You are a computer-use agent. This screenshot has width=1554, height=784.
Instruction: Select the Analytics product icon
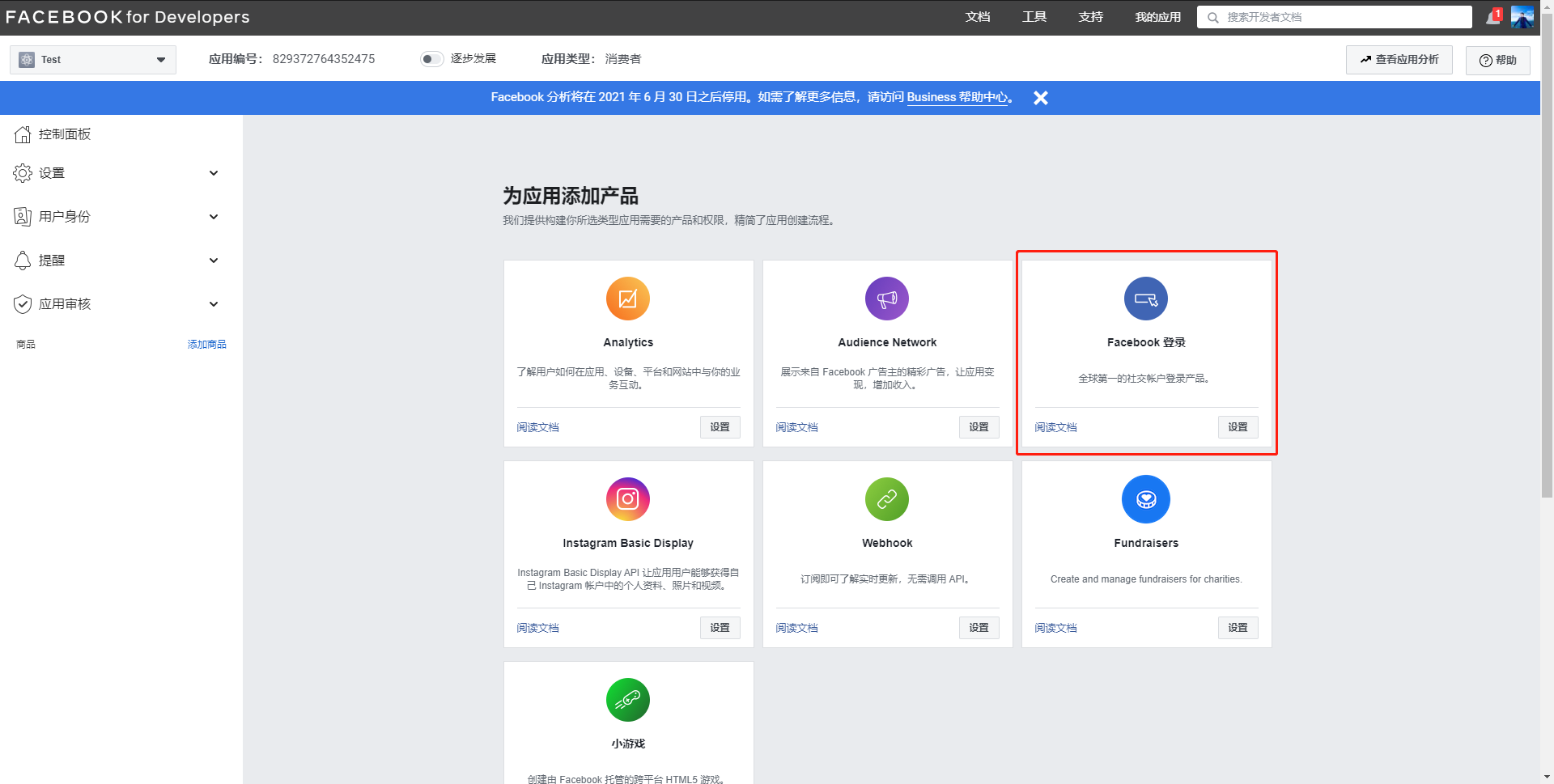pos(628,298)
